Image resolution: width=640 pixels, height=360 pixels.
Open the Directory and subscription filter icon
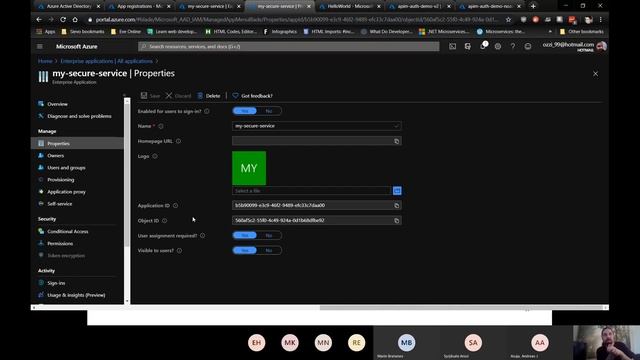point(467,47)
